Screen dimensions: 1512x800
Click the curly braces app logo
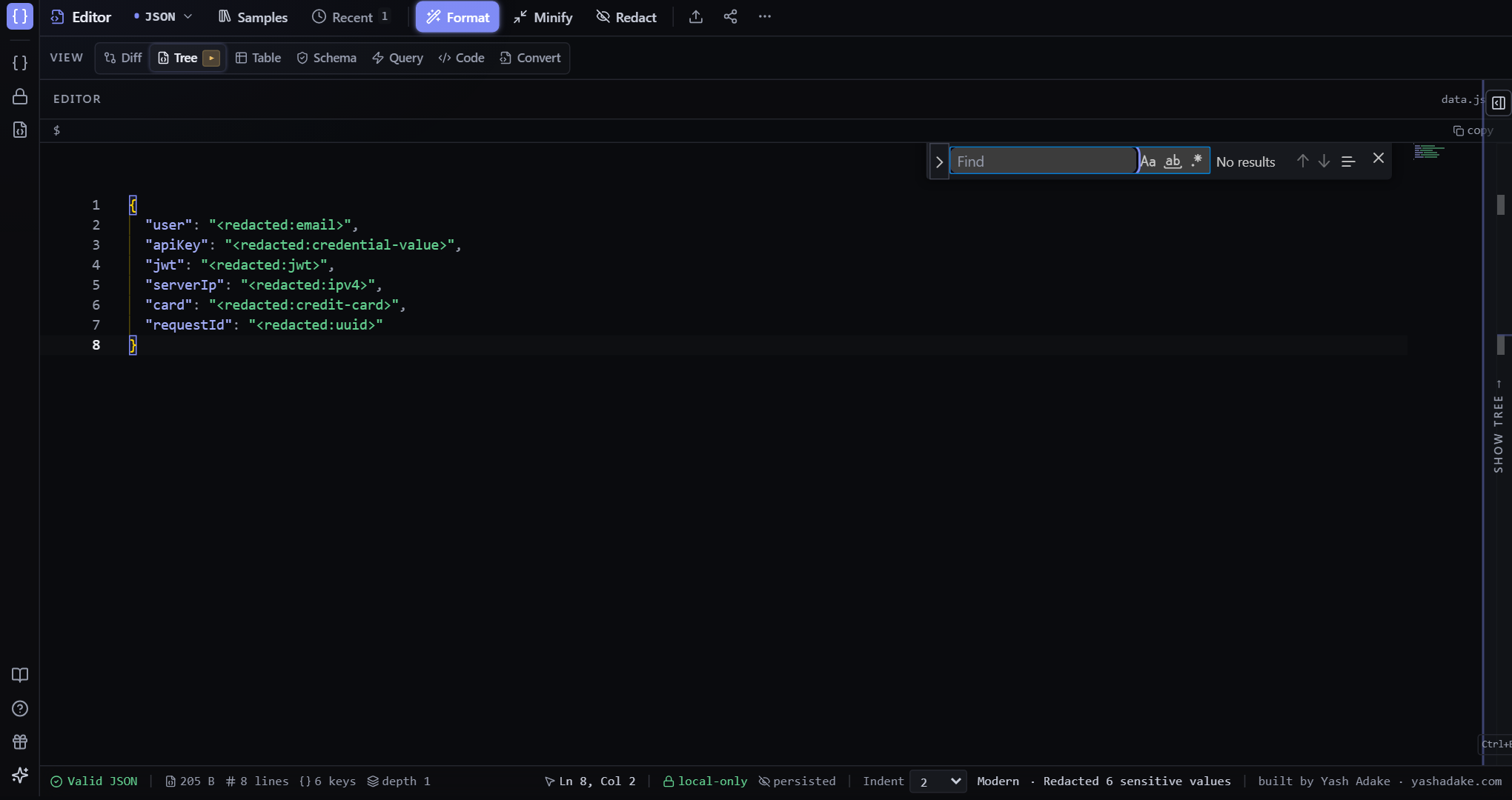pos(20,16)
